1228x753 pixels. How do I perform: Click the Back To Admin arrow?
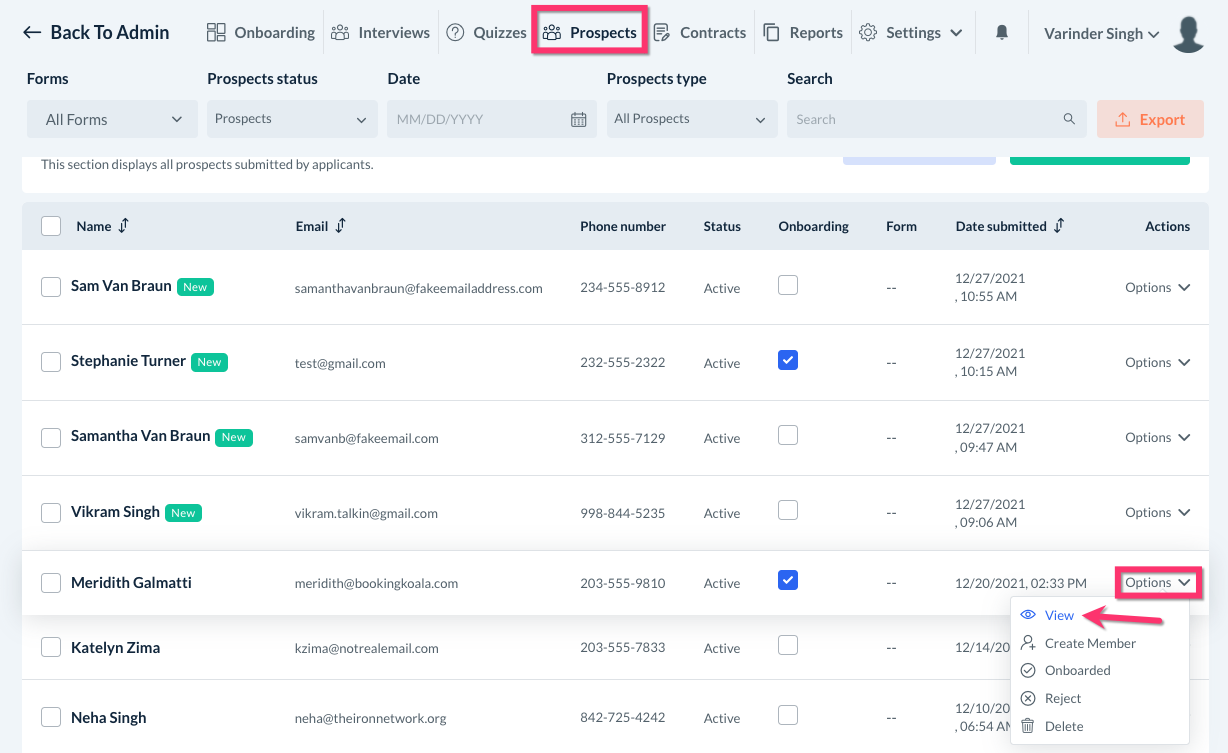pos(32,33)
